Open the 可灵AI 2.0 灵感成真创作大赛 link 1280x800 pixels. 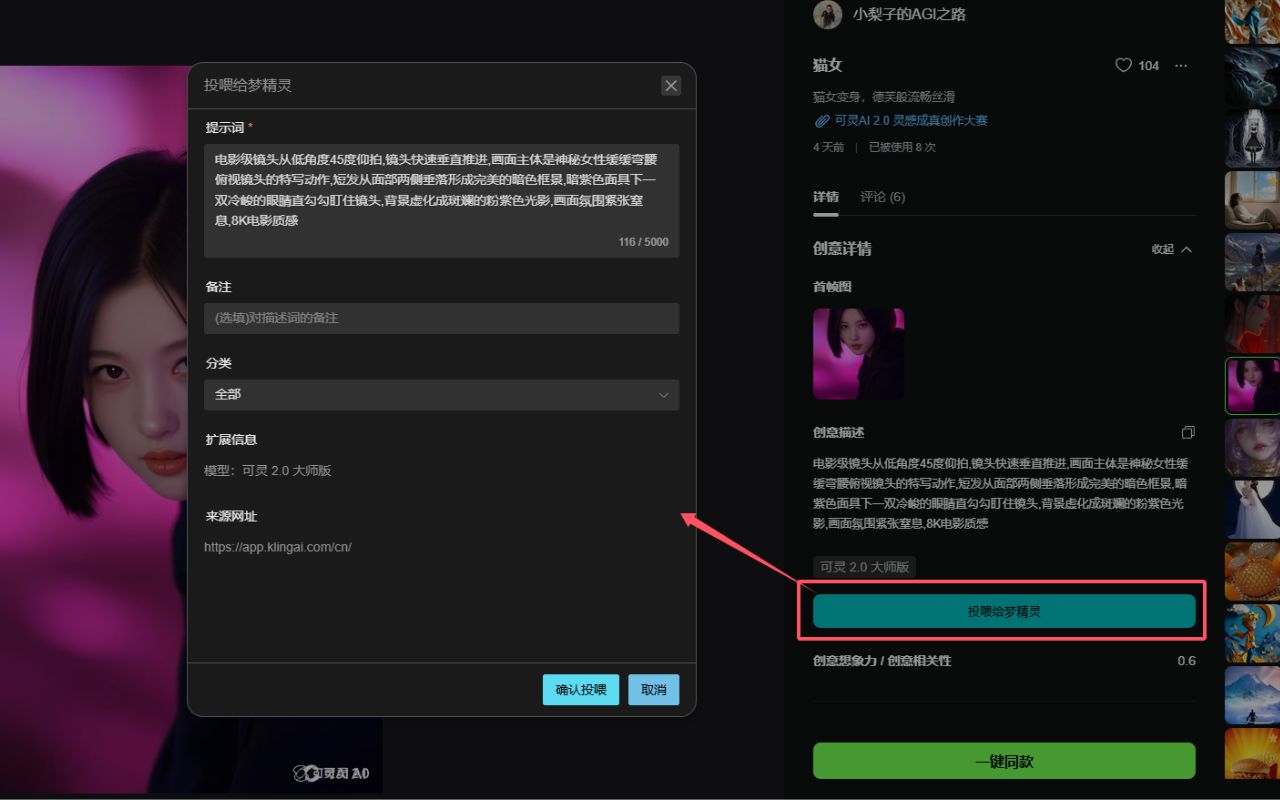[911, 121]
